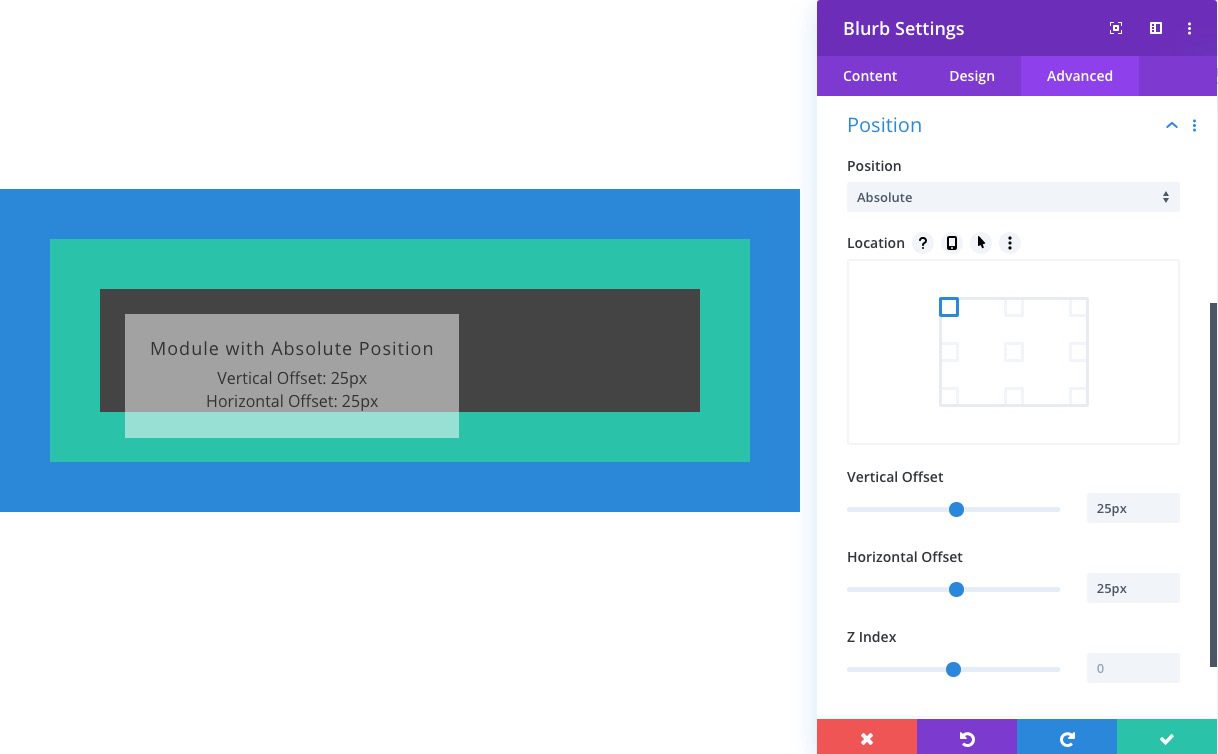
Task: Enable responsive Location settings via phone icon
Action: click(951, 243)
